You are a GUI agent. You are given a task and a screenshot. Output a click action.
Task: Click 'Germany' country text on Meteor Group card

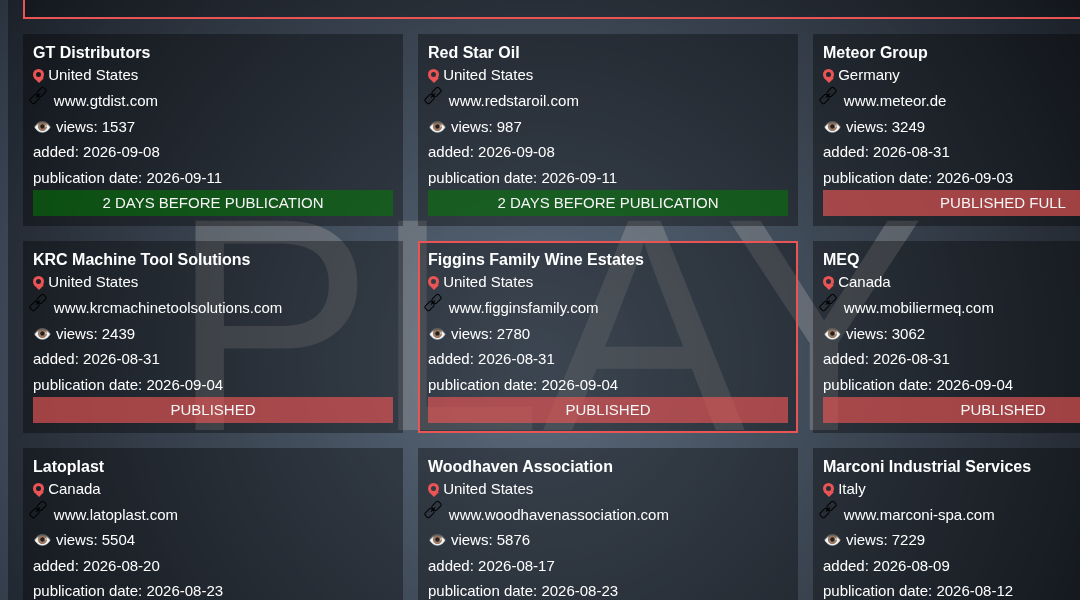coord(869,75)
